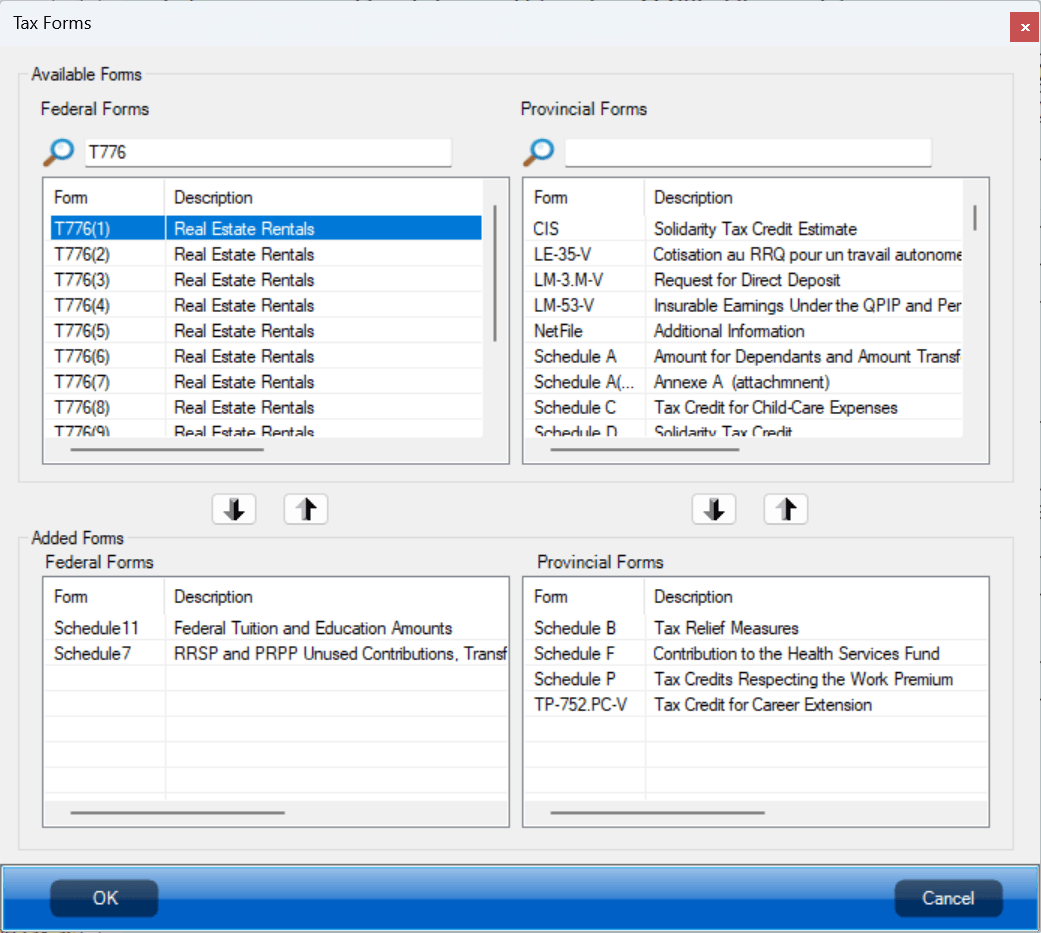Click inside the provincial search text box

coord(745,152)
